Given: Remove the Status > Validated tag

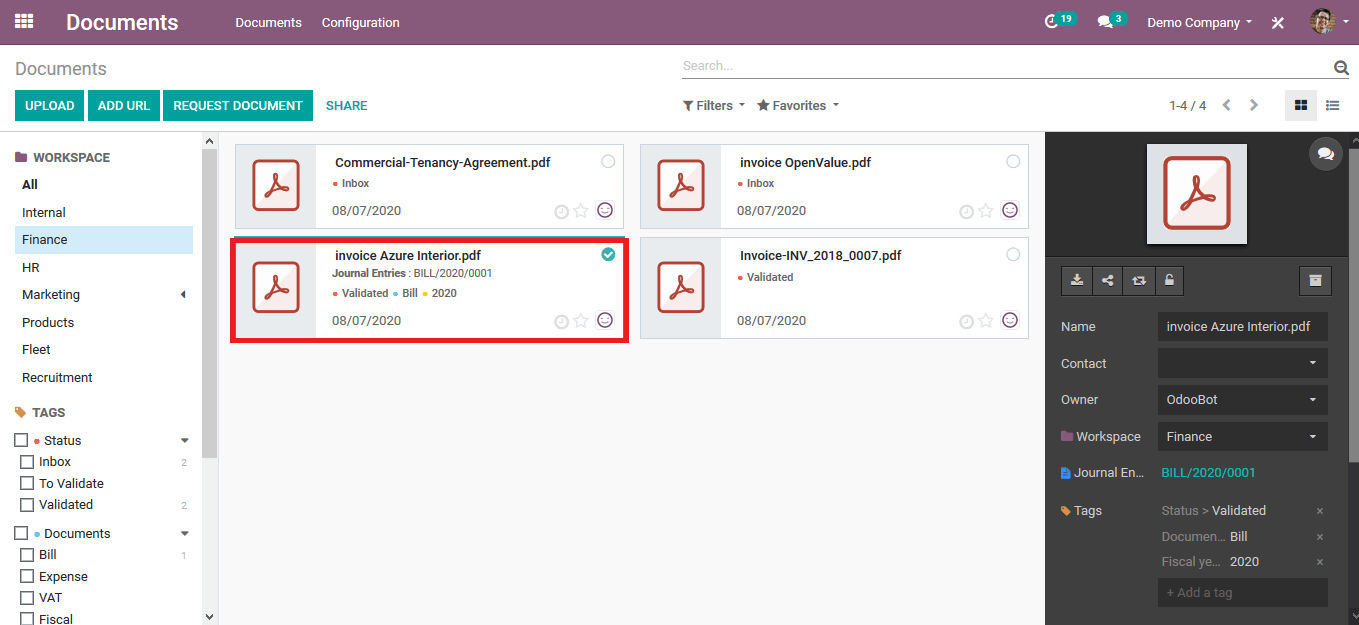Looking at the screenshot, I should tap(1319, 511).
